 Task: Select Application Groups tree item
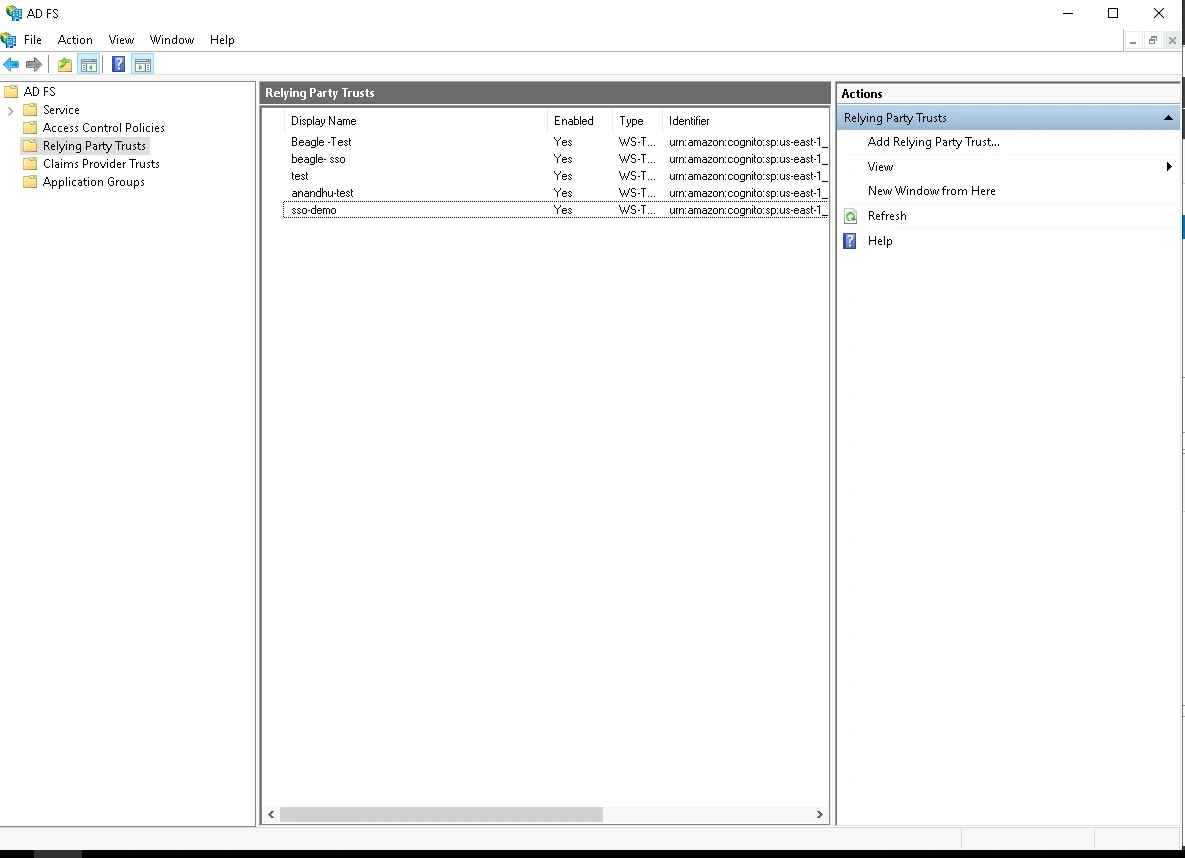(94, 182)
